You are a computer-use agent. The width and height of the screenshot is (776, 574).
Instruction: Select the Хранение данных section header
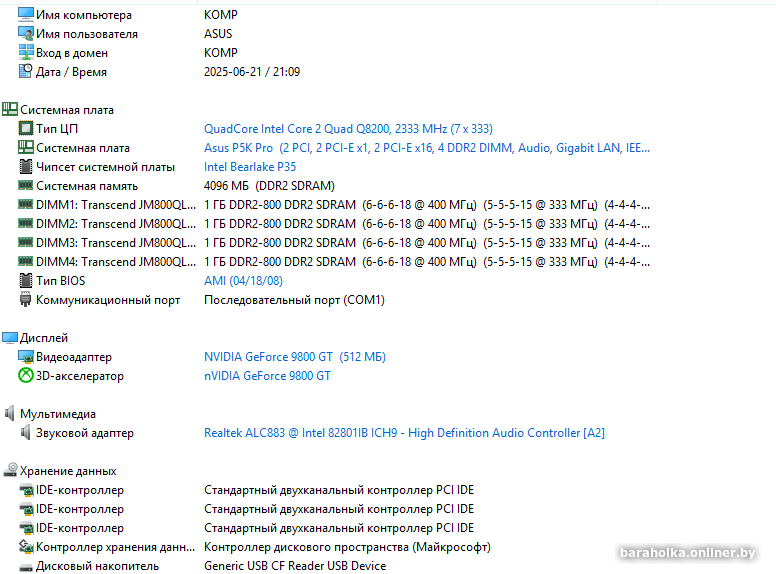click(x=68, y=471)
